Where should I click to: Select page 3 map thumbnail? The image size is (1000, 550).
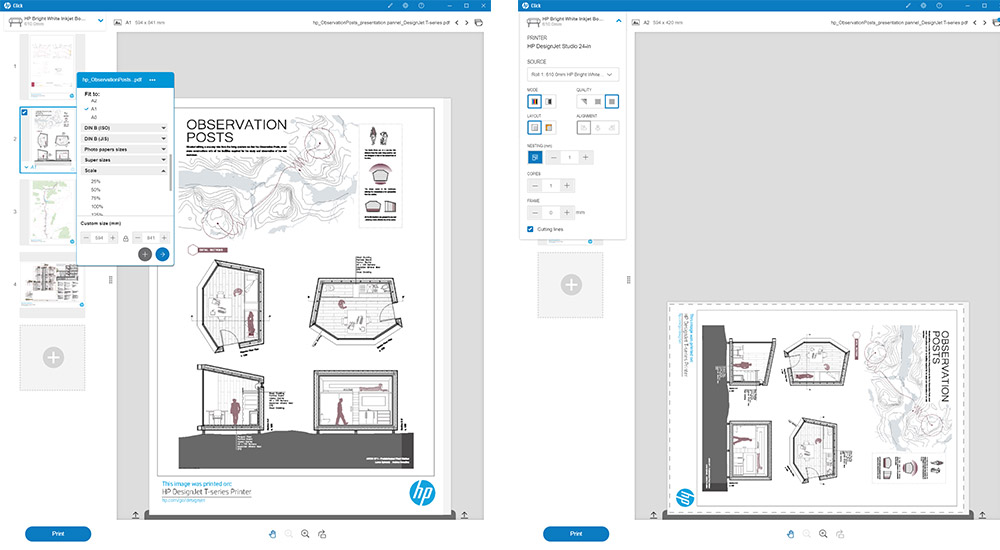(52, 212)
